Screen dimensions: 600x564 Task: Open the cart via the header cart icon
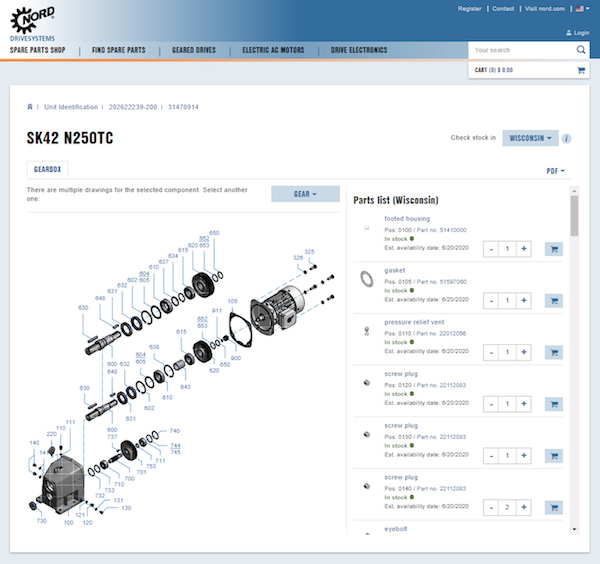[580, 71]
